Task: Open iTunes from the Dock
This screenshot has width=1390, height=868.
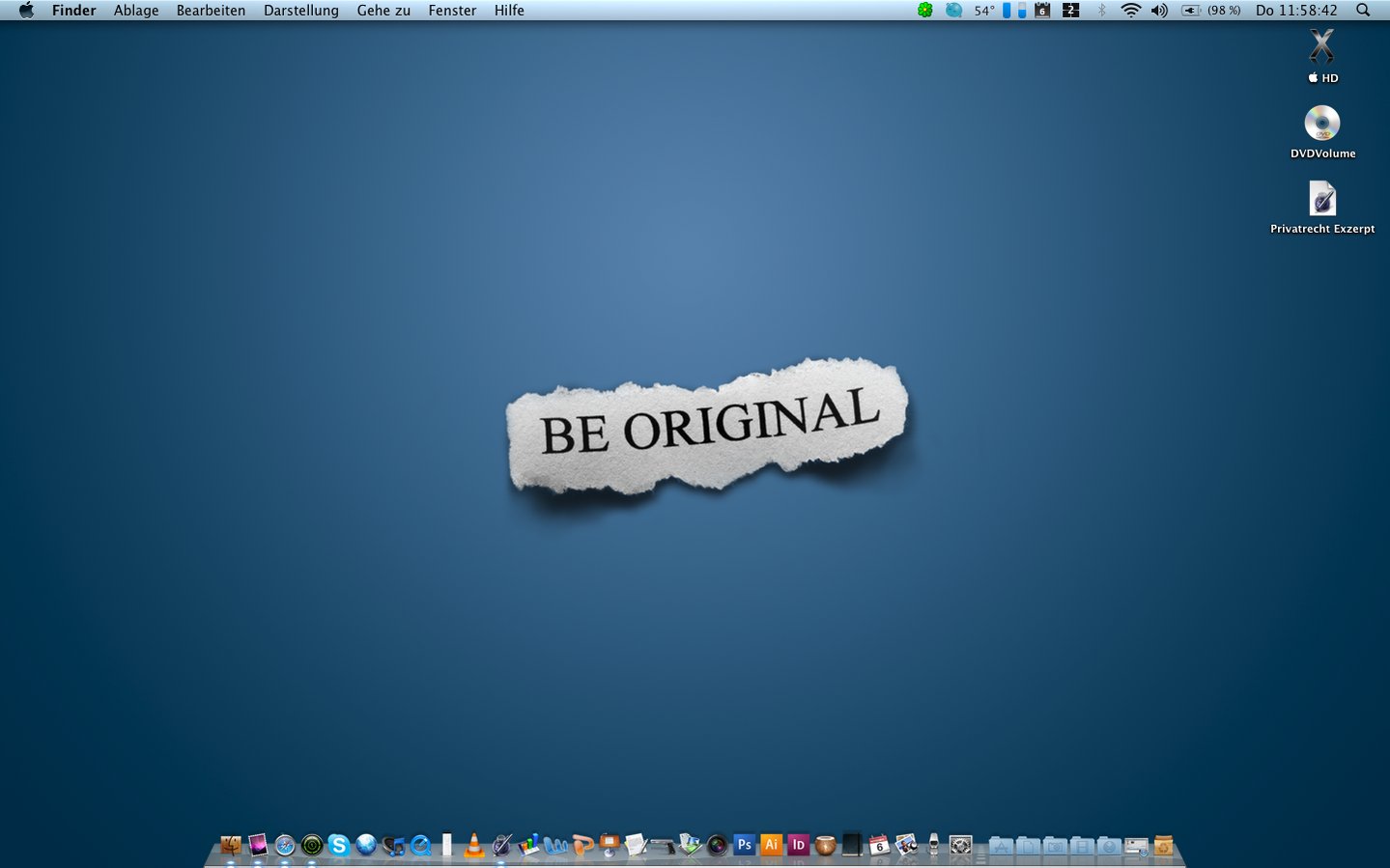Action: tap(393, 846)
